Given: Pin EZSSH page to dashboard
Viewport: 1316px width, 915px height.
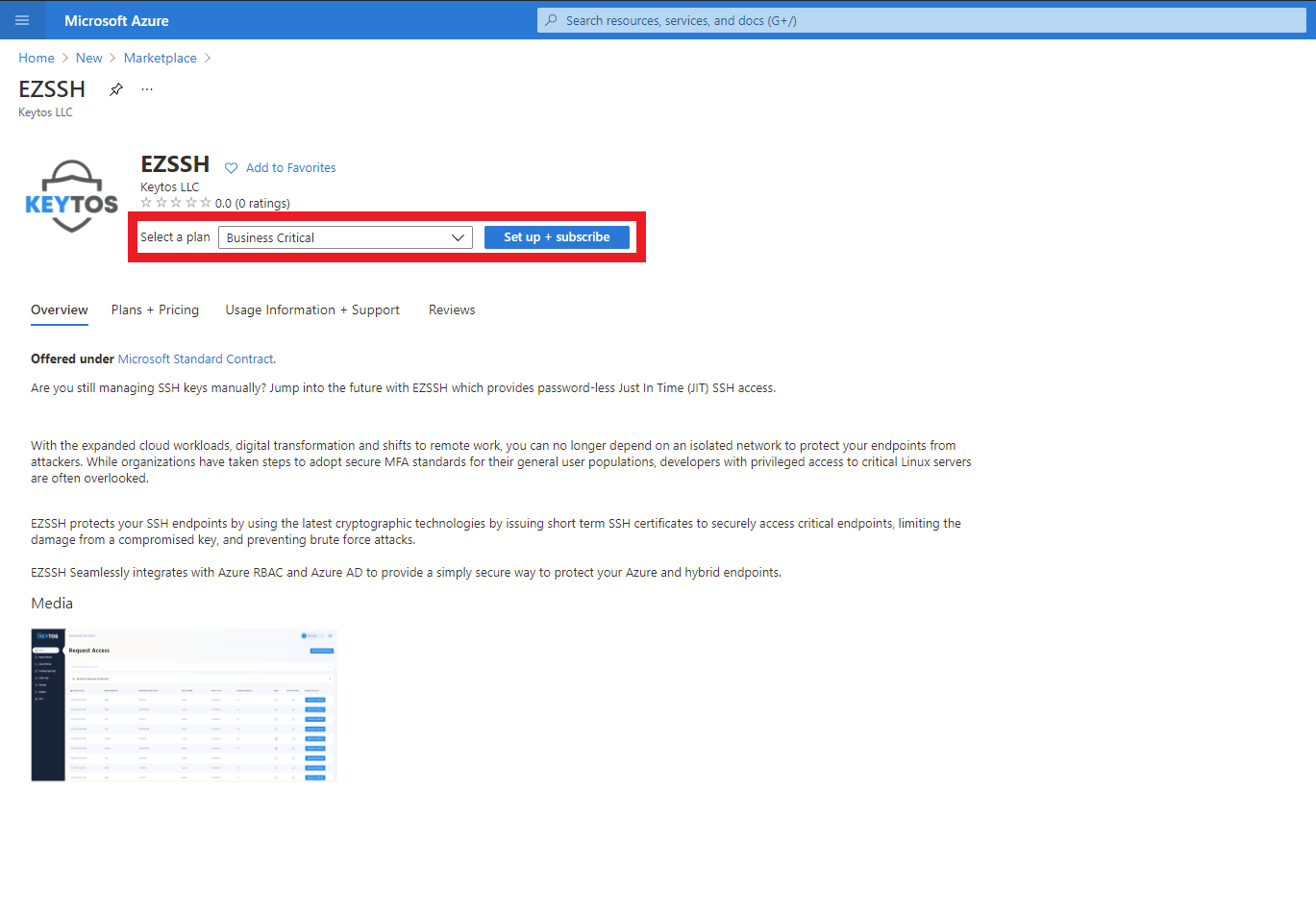Looking at the screenshot, I should coord(116,89).
